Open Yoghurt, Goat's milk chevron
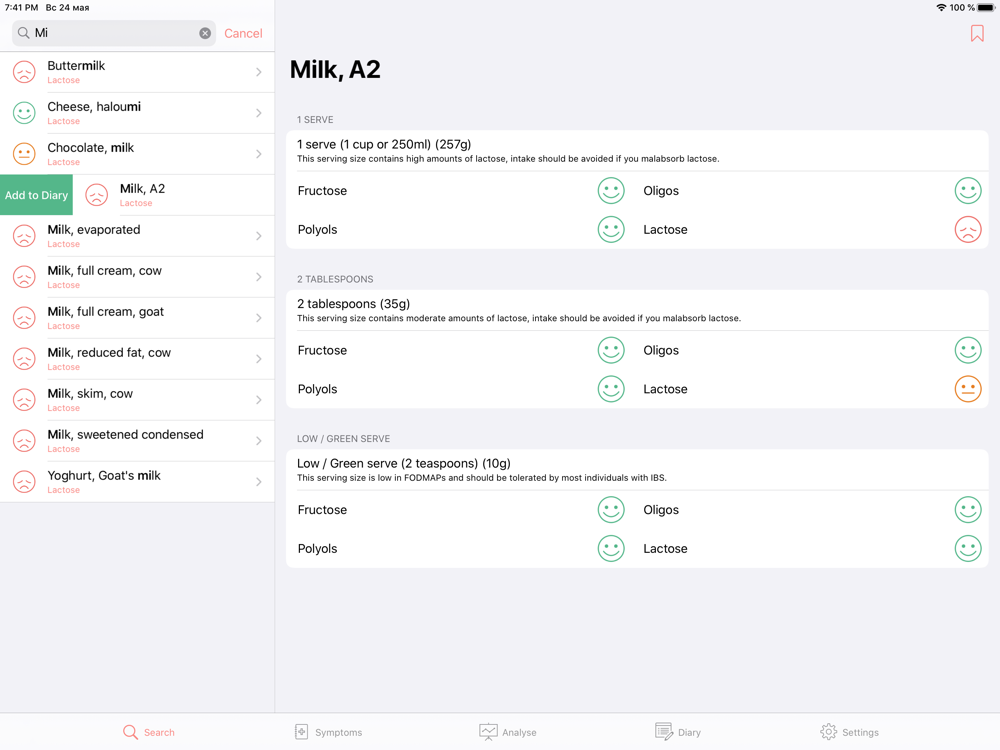The image size is (1000, 750). coord(259,482)
